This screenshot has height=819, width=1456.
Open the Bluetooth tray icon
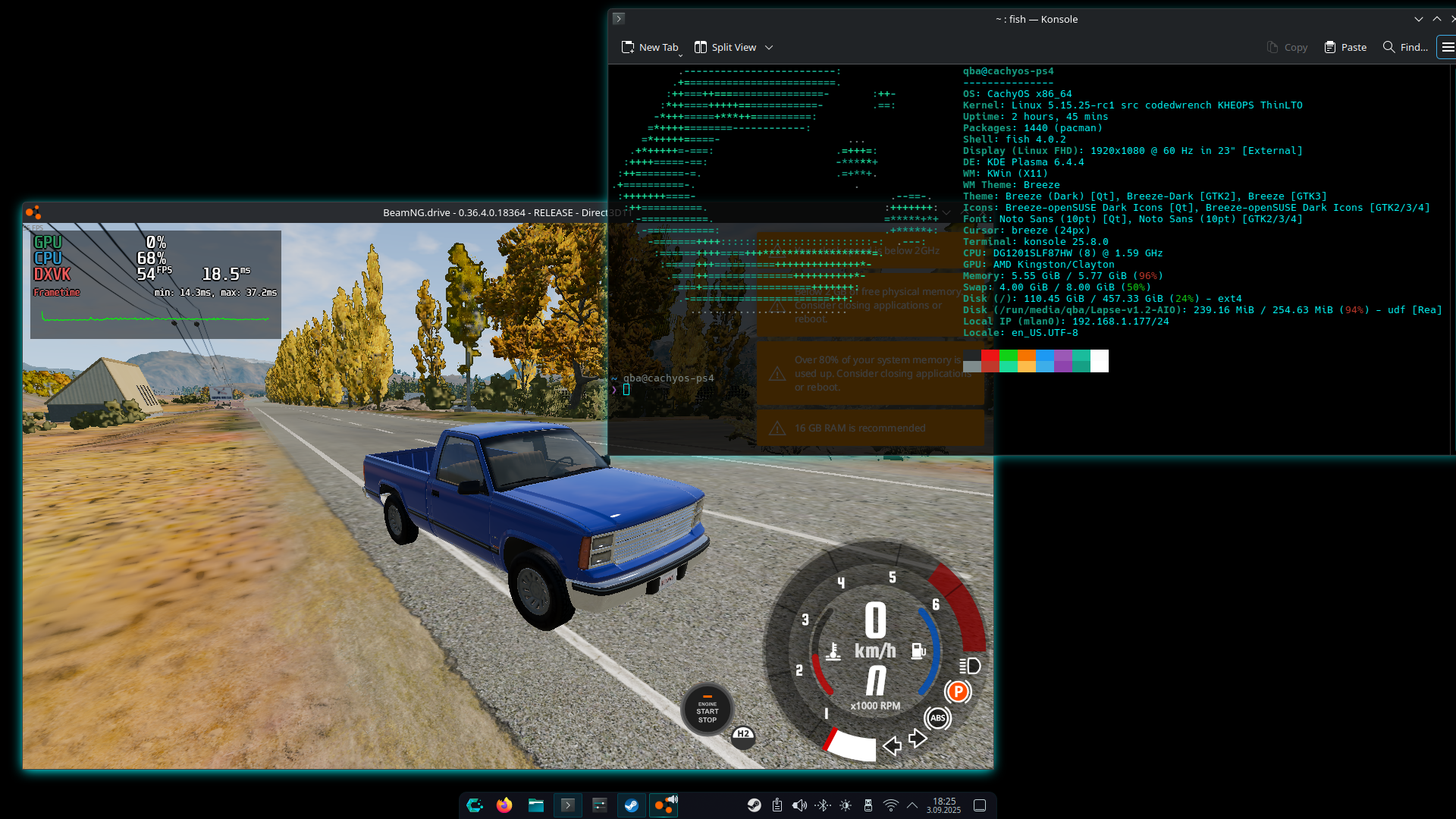point(823,805)
